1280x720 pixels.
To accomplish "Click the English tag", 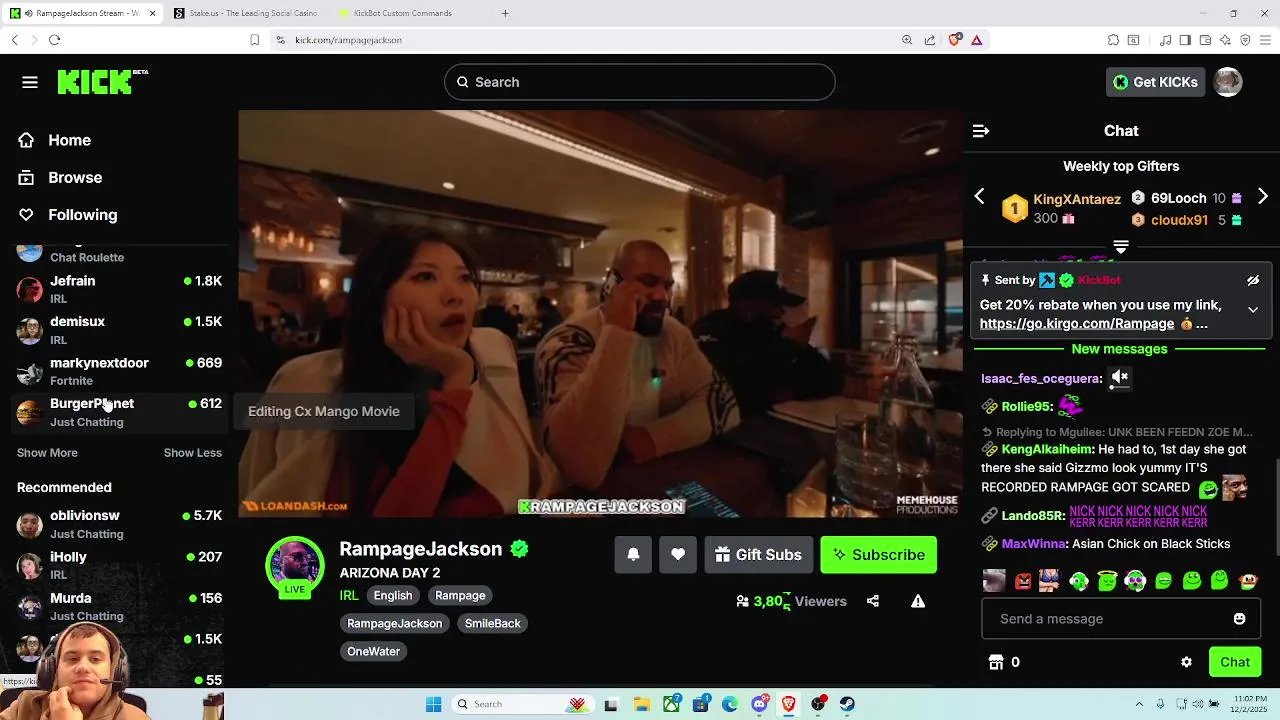I will tap(393, 595).
